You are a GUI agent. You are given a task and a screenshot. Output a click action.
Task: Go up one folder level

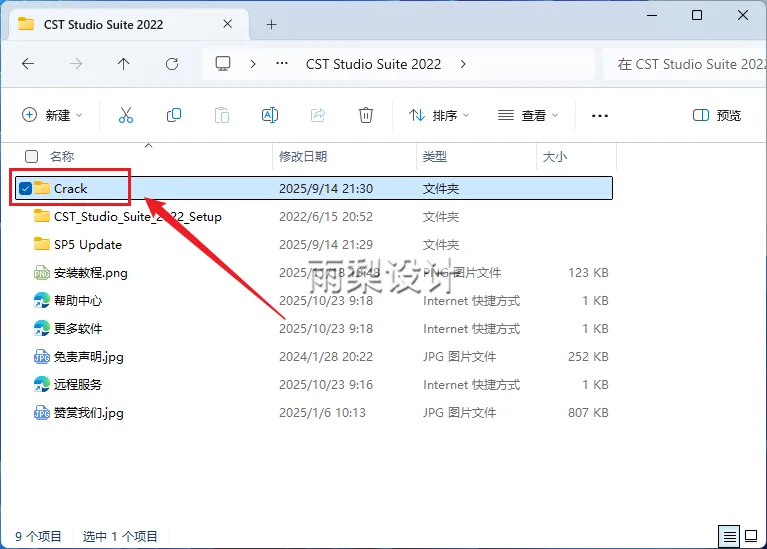[123, 64]
